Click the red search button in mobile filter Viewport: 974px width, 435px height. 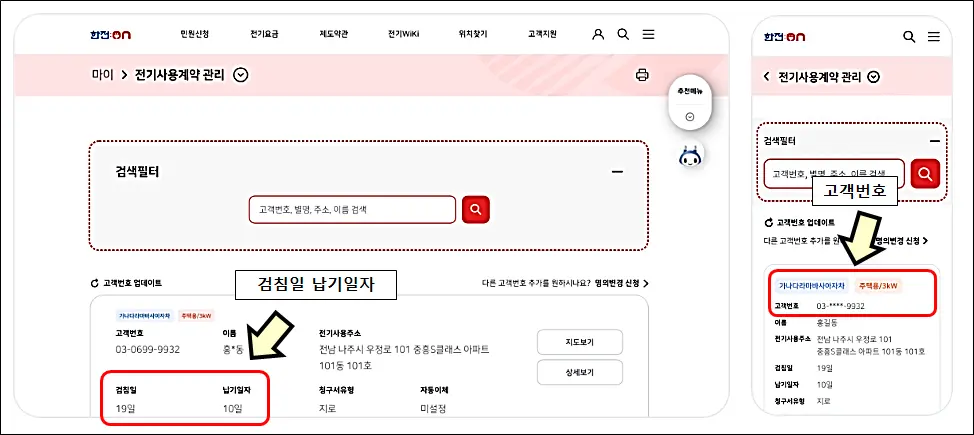tap(925, 174)
